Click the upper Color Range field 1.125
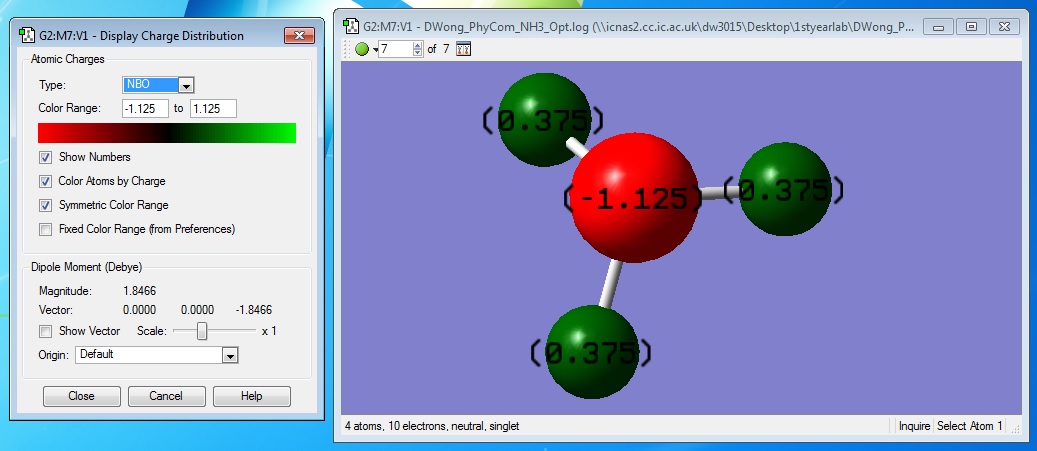1037x451 pixels. pos(213,108)
